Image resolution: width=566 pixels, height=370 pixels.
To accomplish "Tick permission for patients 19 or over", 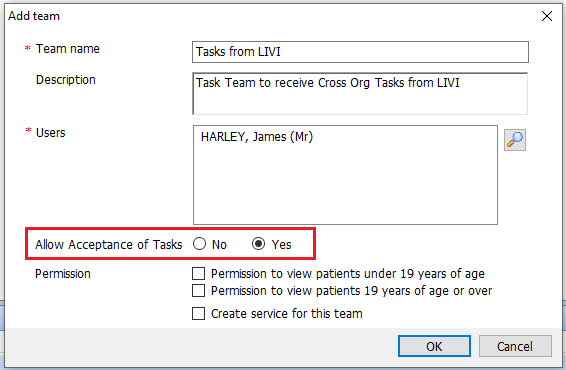I will [199, 291].
